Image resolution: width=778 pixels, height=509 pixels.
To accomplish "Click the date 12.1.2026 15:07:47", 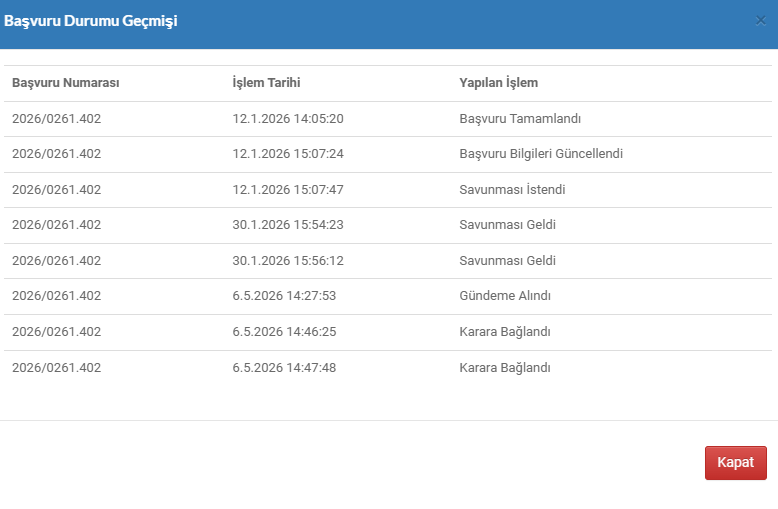I will click(x=288, y=190).
